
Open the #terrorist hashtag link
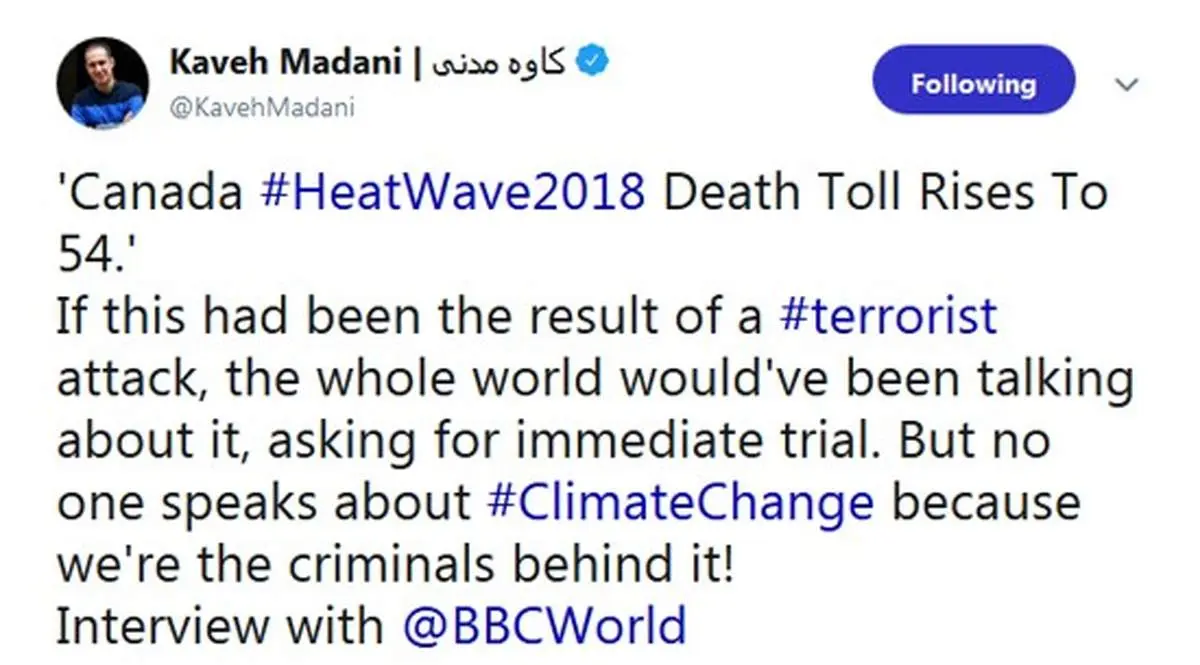coord(887,316)
